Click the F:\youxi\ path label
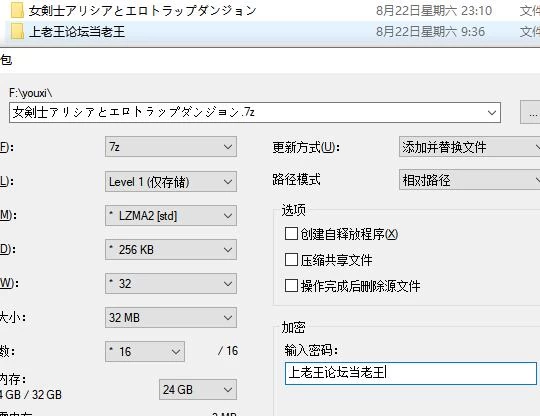The width and height of the screenshot is (540, 416). pos(31,93)
